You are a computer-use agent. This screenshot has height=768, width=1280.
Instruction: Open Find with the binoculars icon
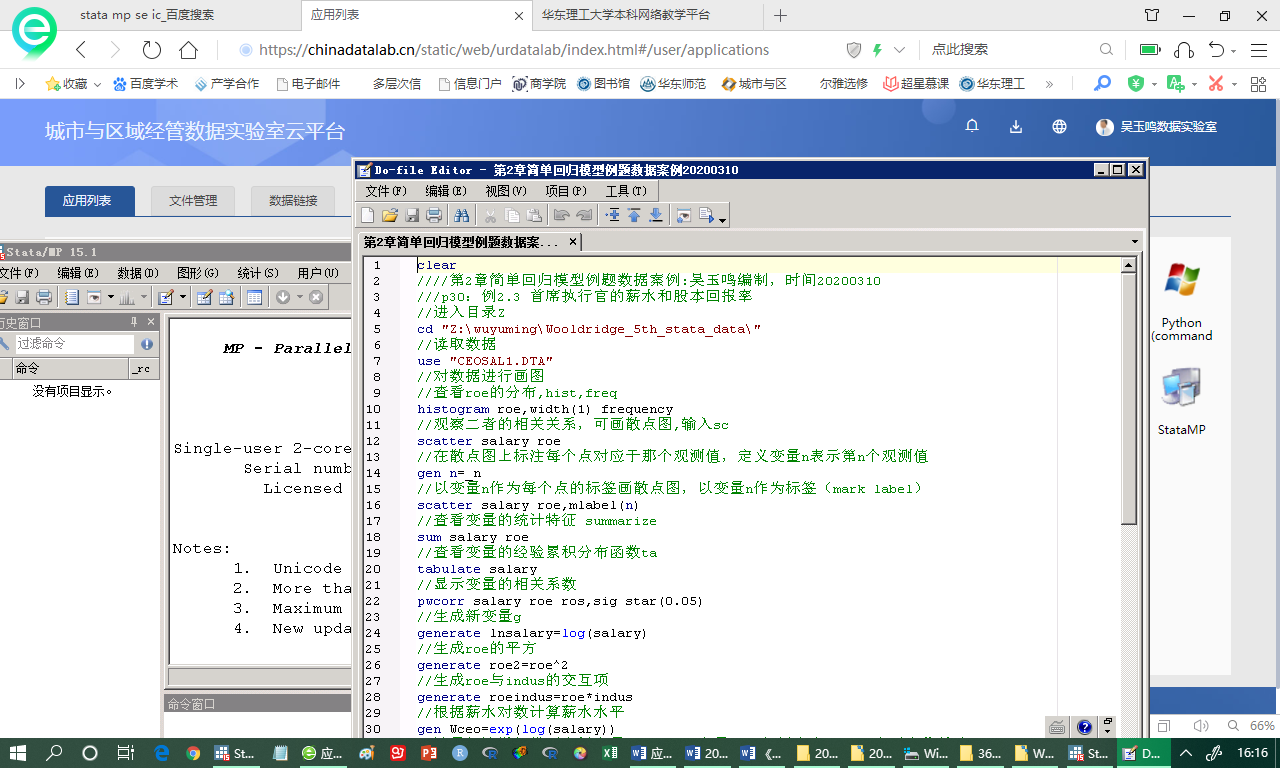[462, 215]
